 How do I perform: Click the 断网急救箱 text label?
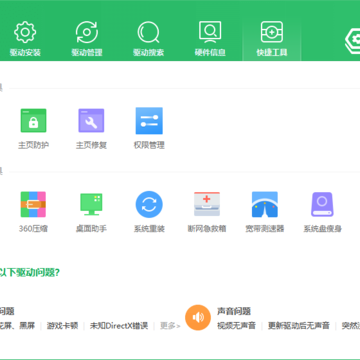[207, 229]
